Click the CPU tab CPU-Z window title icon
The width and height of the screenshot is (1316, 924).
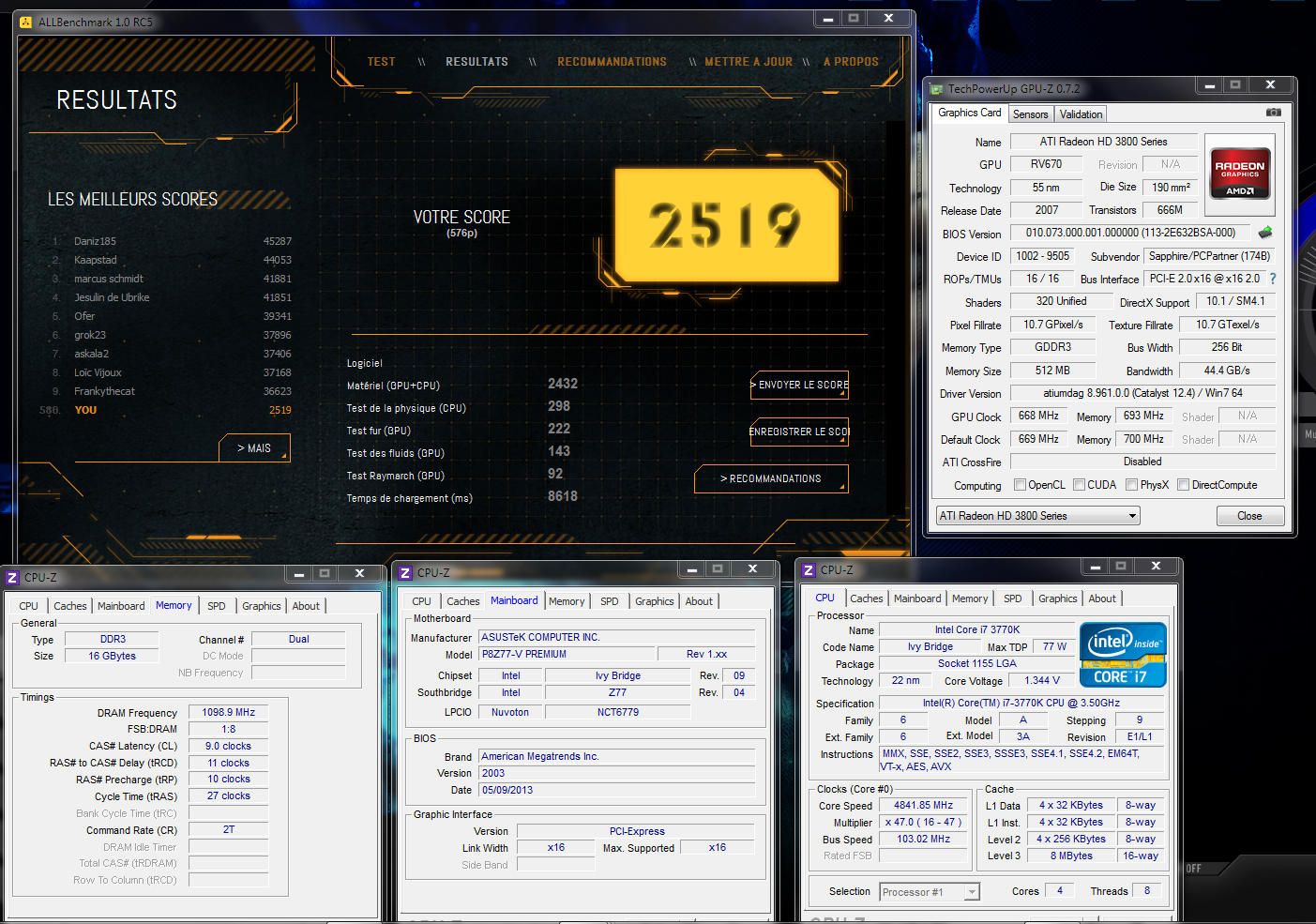coord(809,570)
